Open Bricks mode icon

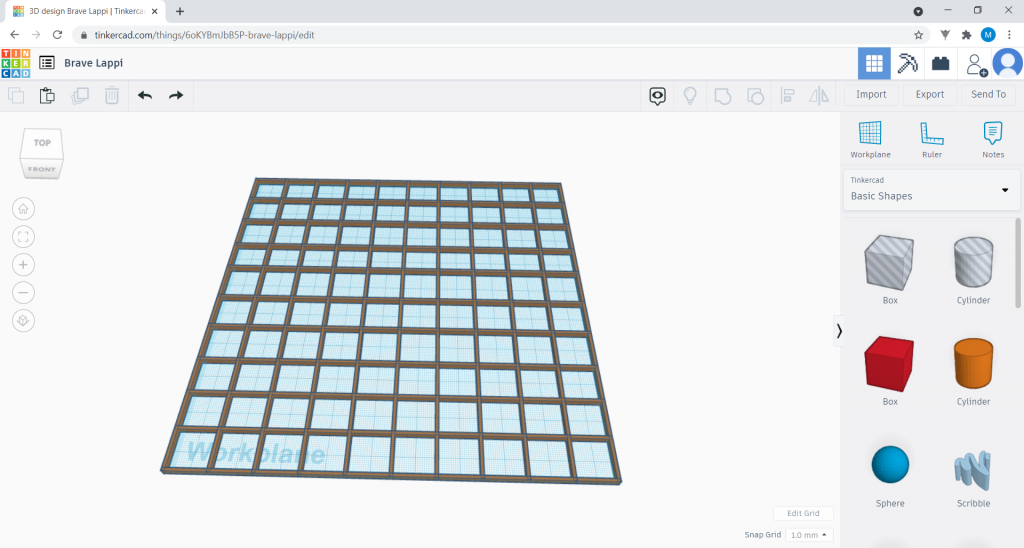940,63
